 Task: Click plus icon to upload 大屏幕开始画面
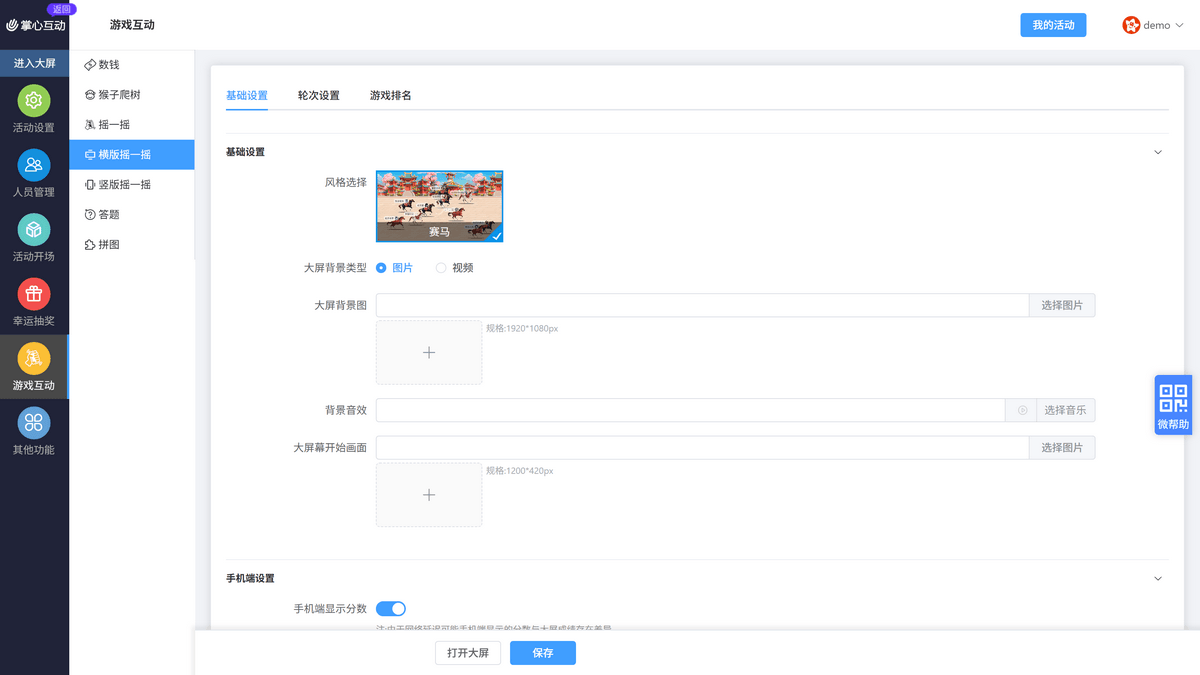coord(429,495)
